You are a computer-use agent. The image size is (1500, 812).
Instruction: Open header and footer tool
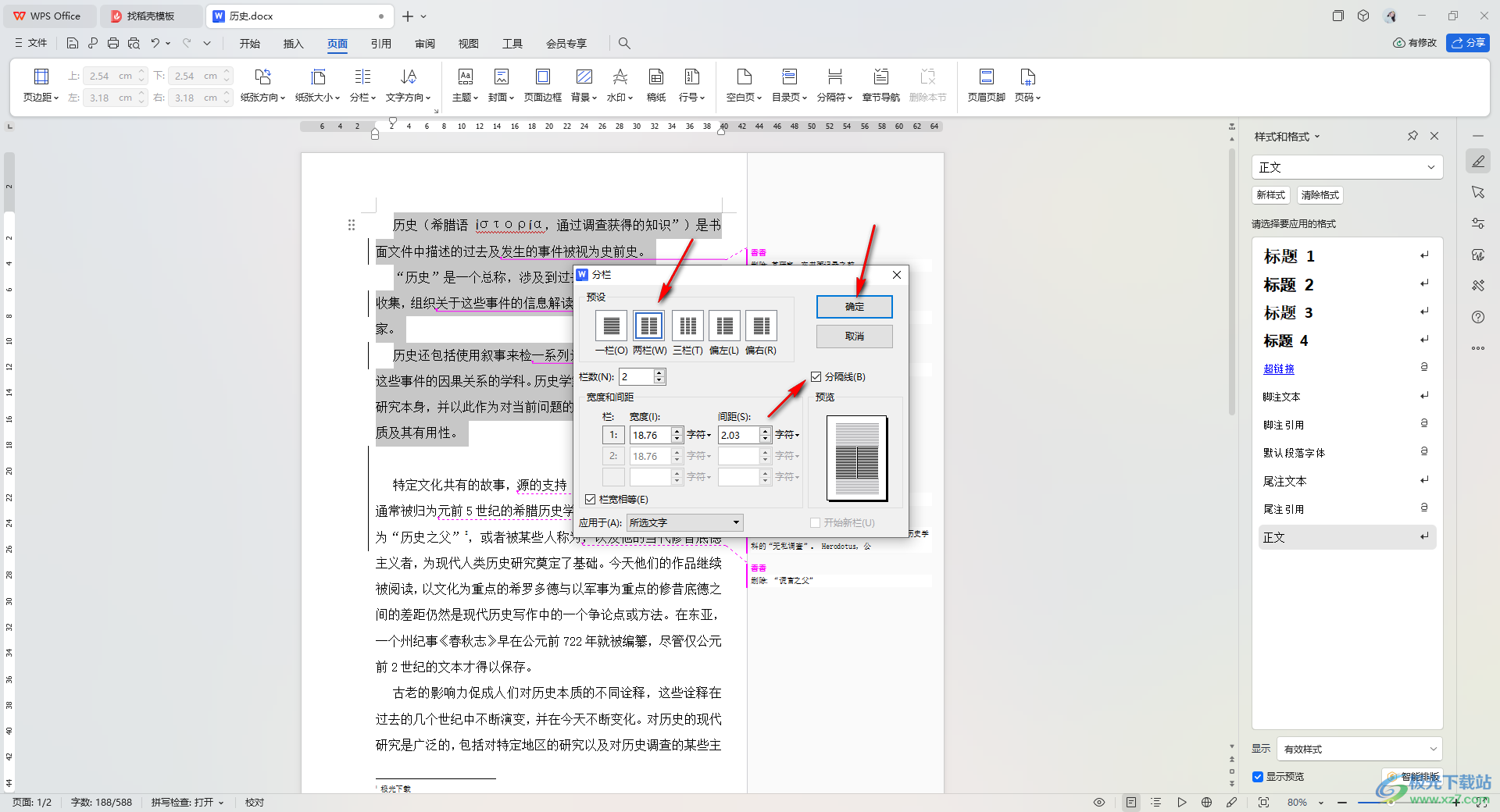[986, 85]
